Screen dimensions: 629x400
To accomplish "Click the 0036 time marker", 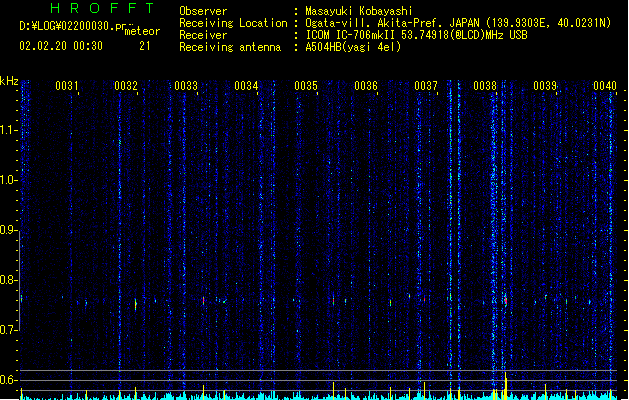I will (x=366, y=86).
